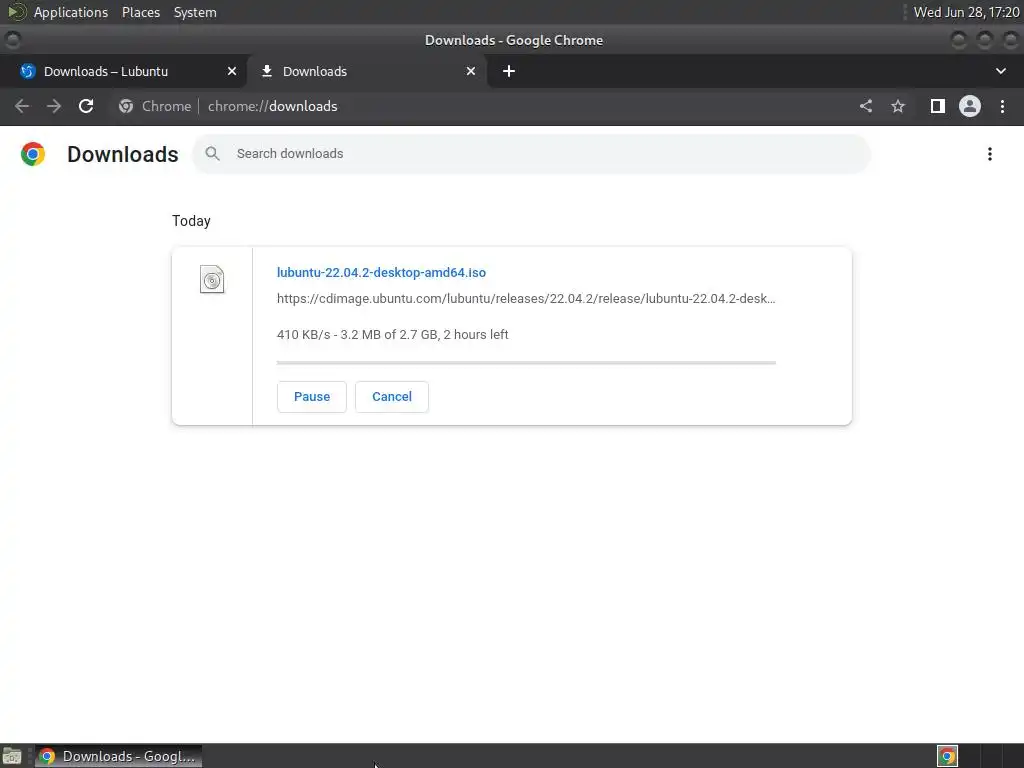Close the Downloads – Lubuntu tab
This screenshot has width=1024, height=768.
click(232, 71)
